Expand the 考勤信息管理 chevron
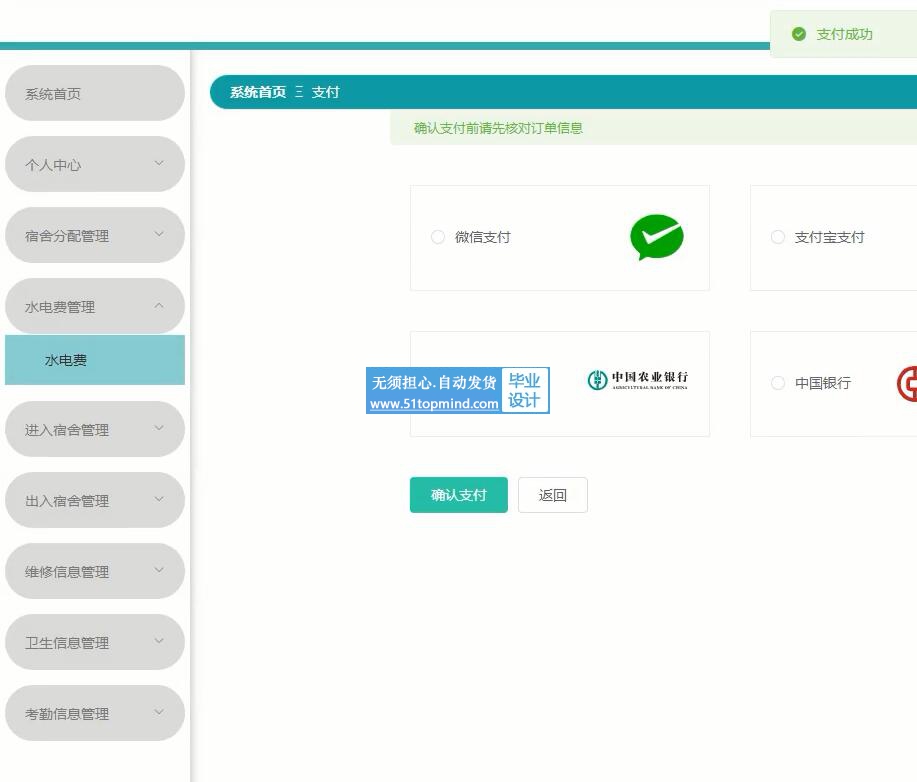 point(159,712)
